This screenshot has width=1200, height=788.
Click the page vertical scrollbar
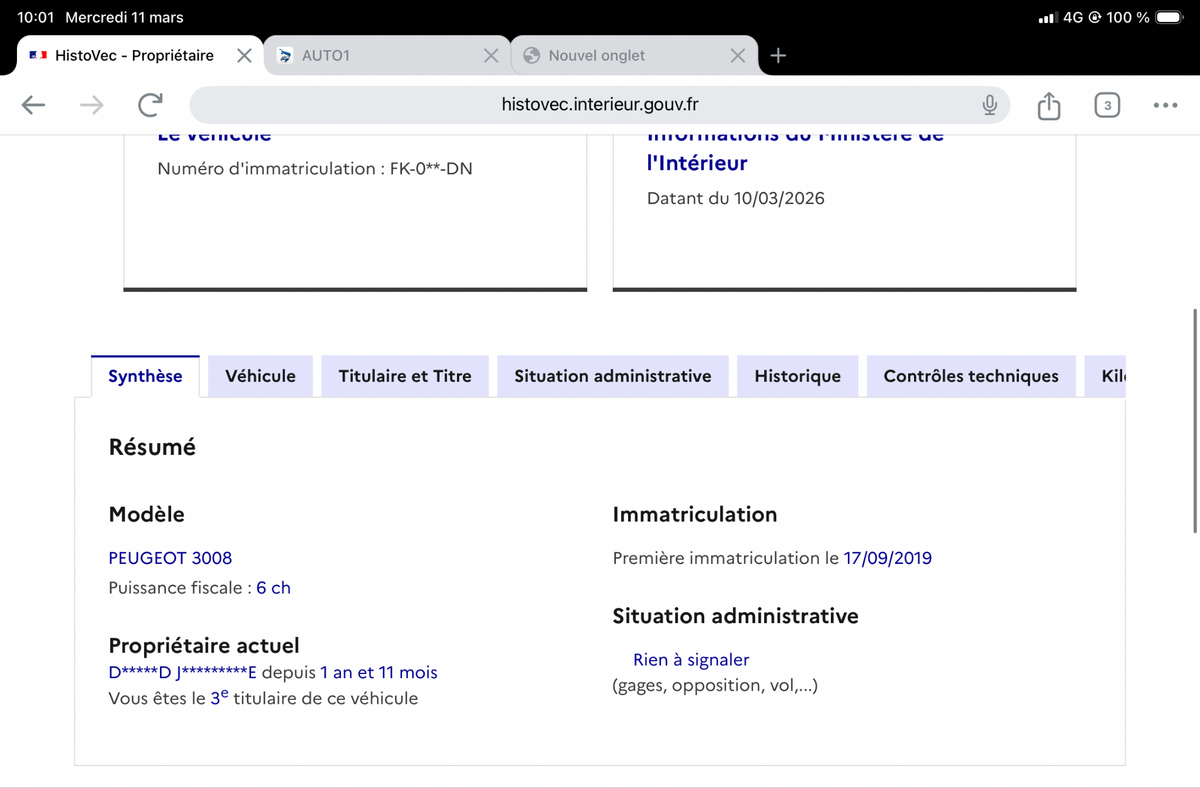coord(1194,420)
